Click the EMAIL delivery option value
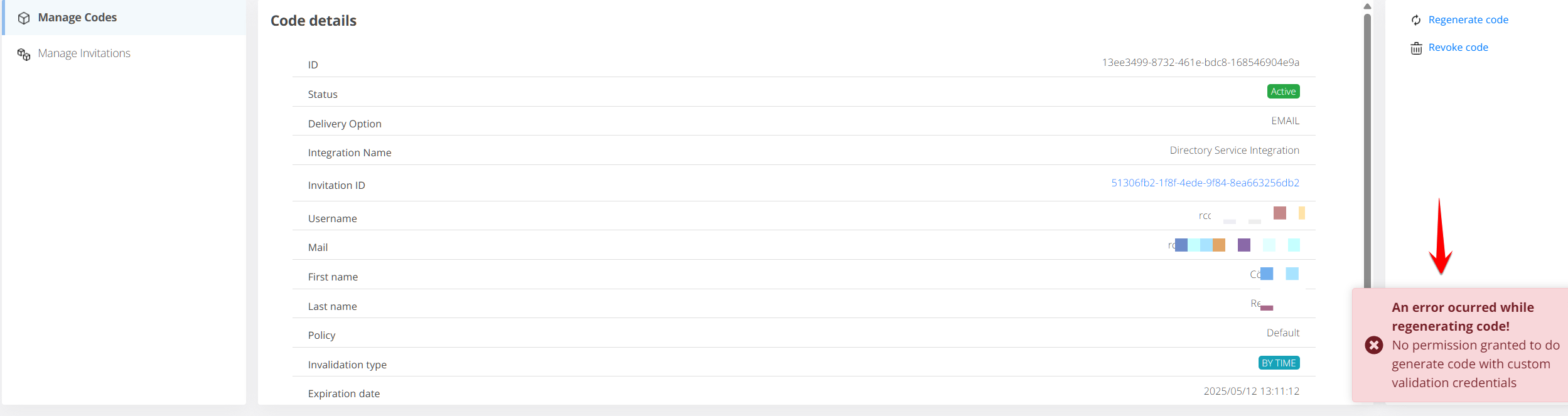Image resolution: width=1568 pixels, height=416 pixels. 1285,121
